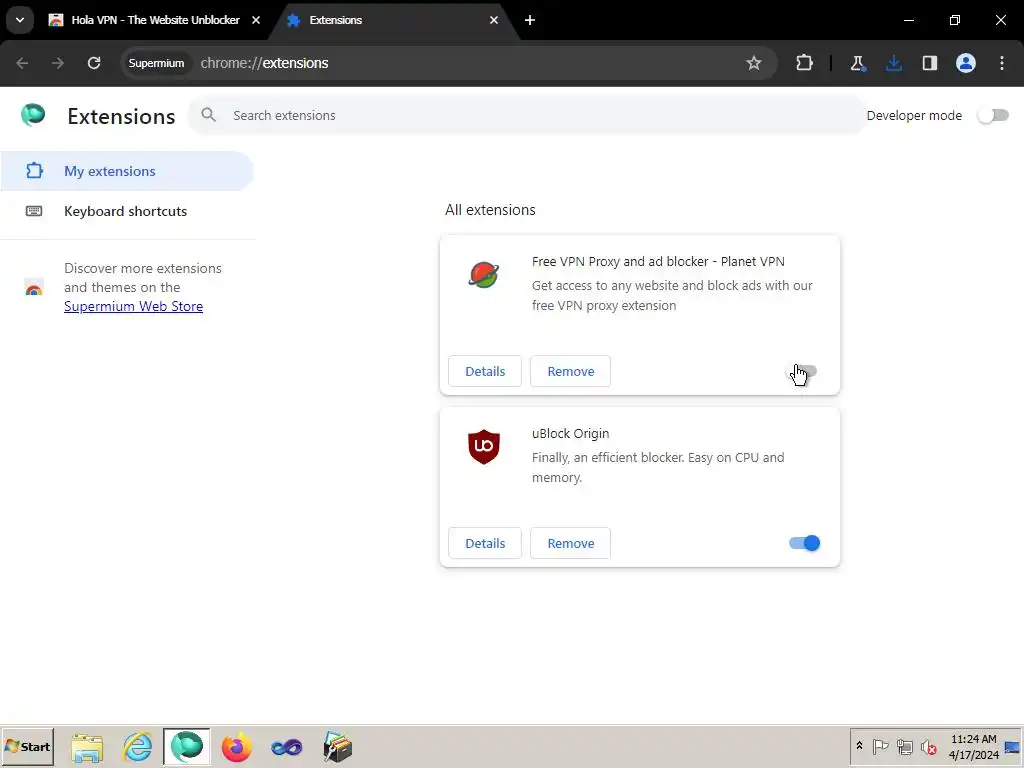Click the "Free VPN Proxy and ad blocker - Planet VPN" title
The width and height of the screenshot is (1024, 768).
pos(658,262)
